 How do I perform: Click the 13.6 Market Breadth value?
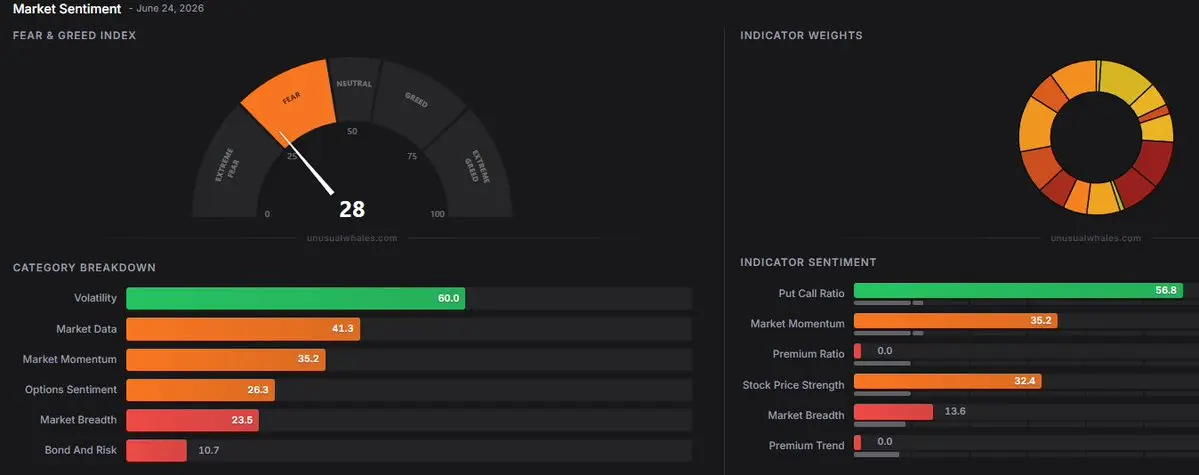coord(955,412)
